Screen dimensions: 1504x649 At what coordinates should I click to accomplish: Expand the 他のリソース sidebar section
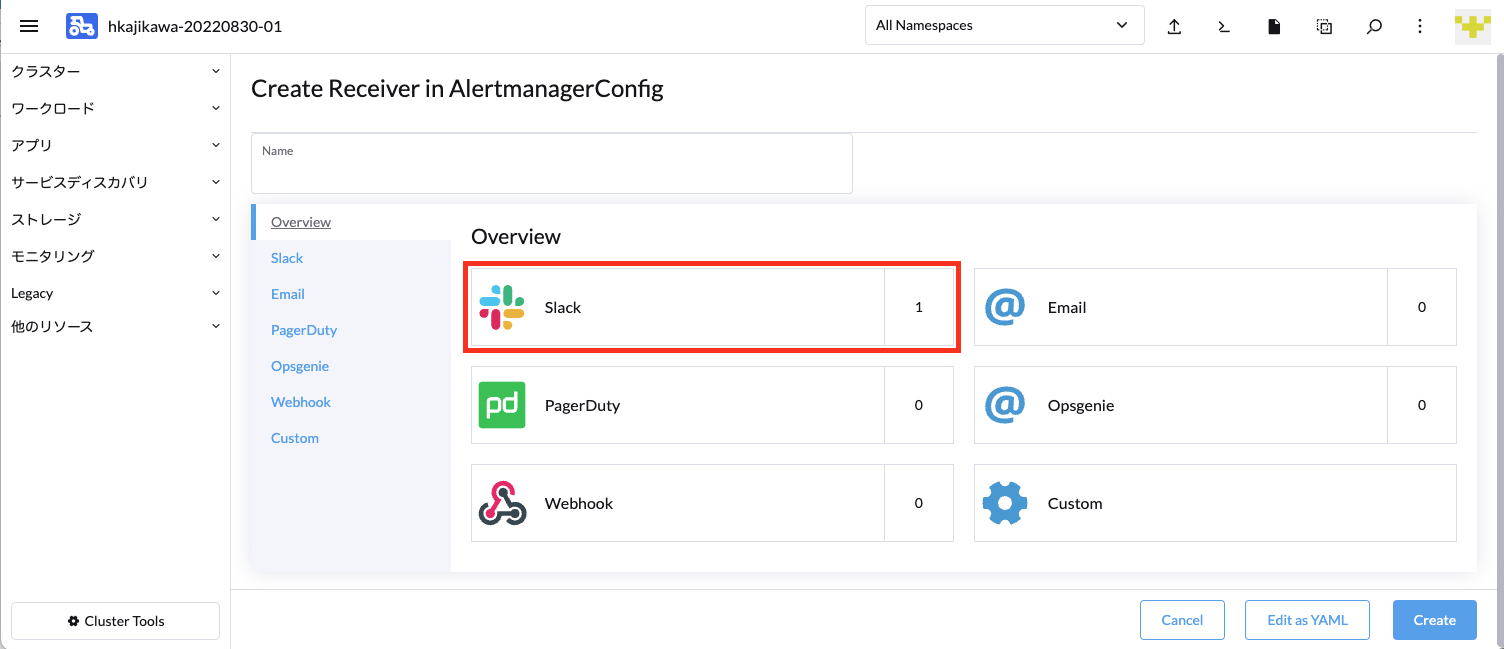(x=116, y=327)
